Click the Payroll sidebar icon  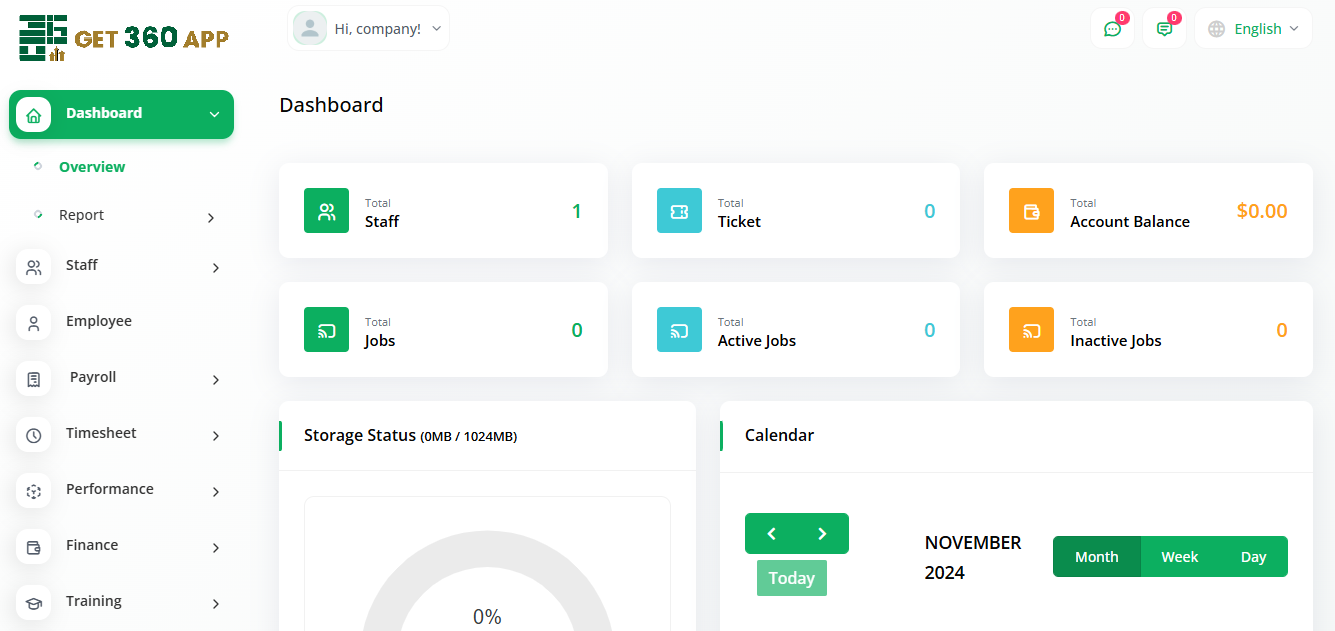click(34, 379)
